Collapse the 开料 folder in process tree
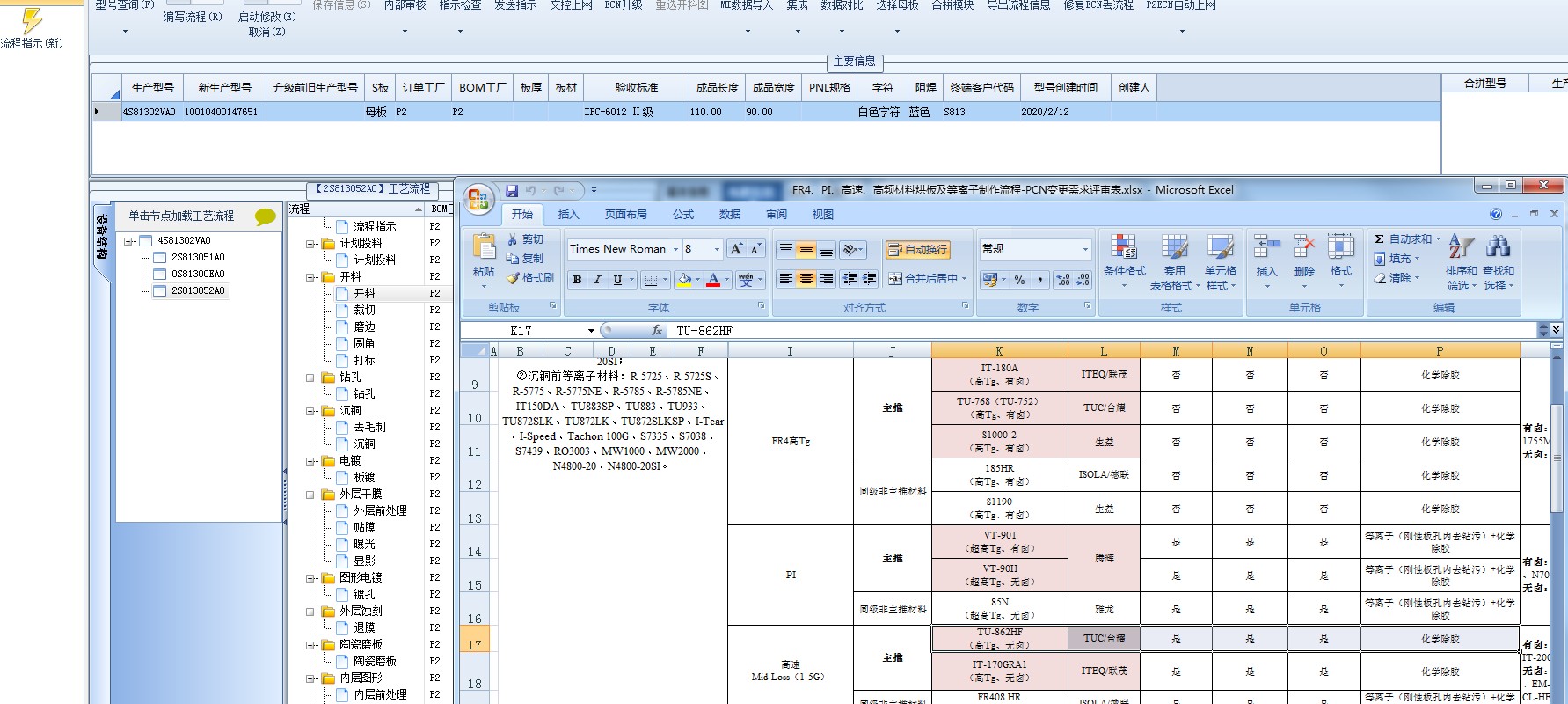Viewport: 1568px width, 704px height. (x=310, y=277)
